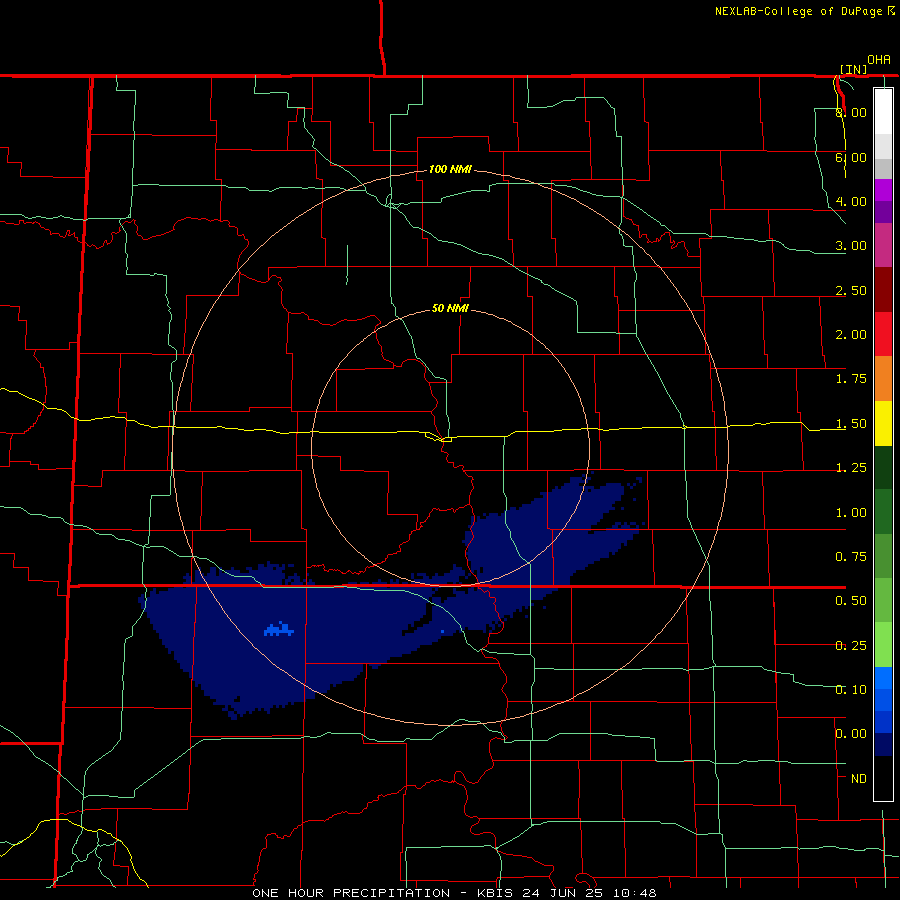Click the bright magenta legend swatch
The image size is (900, 900).
click(x=883, y=190)
